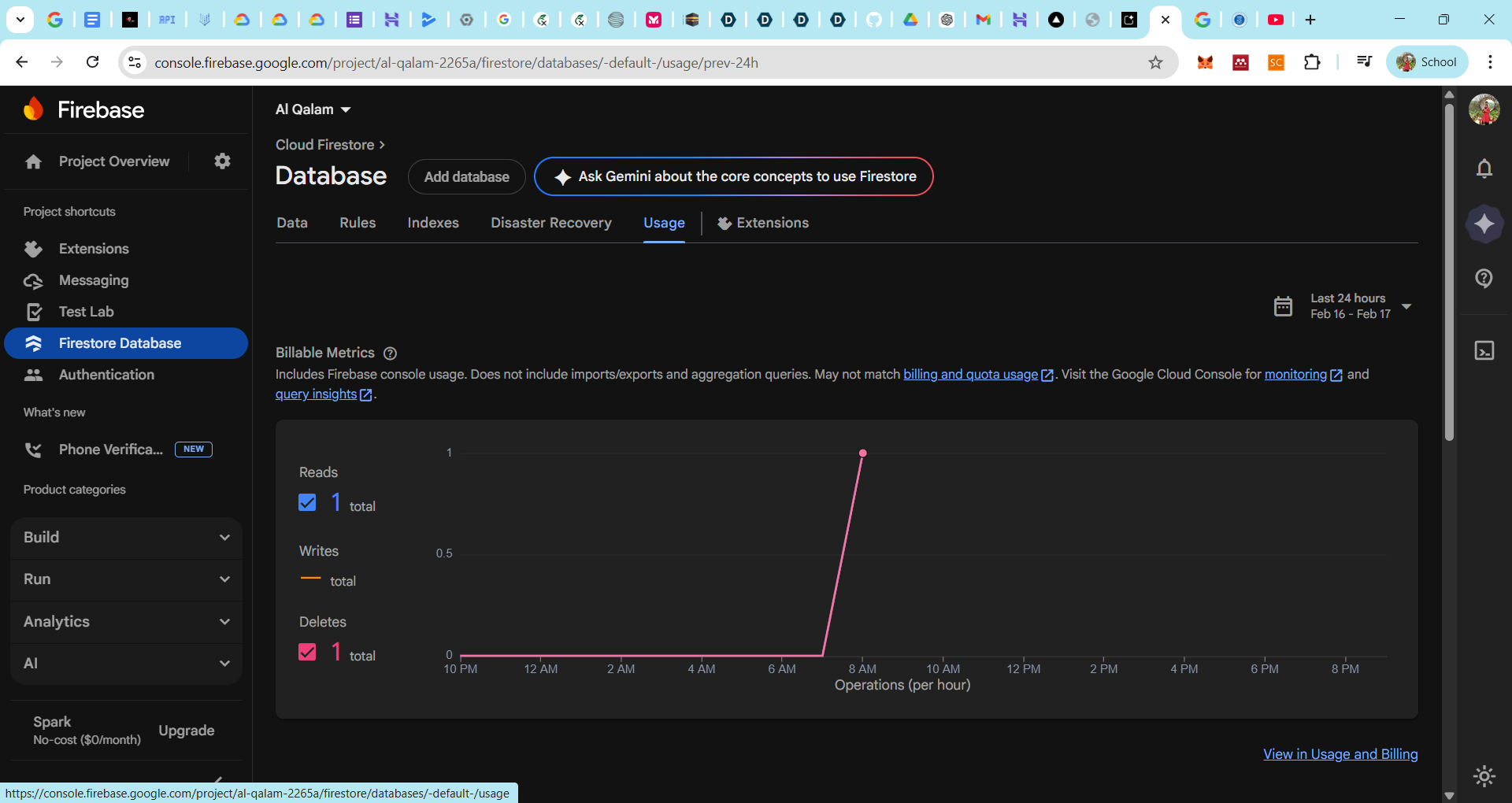Uncheck the Reads series checkbox
The image size is (1512, 803).
pos(308,502)
